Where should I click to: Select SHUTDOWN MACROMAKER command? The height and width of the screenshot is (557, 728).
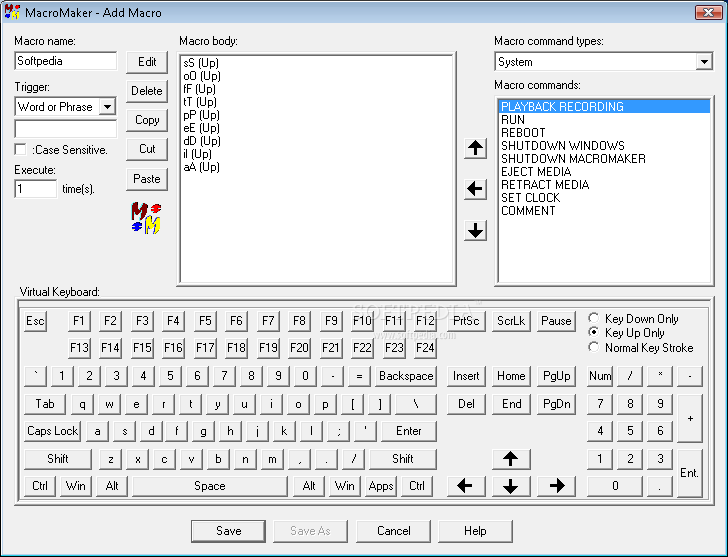pos(604,159)
